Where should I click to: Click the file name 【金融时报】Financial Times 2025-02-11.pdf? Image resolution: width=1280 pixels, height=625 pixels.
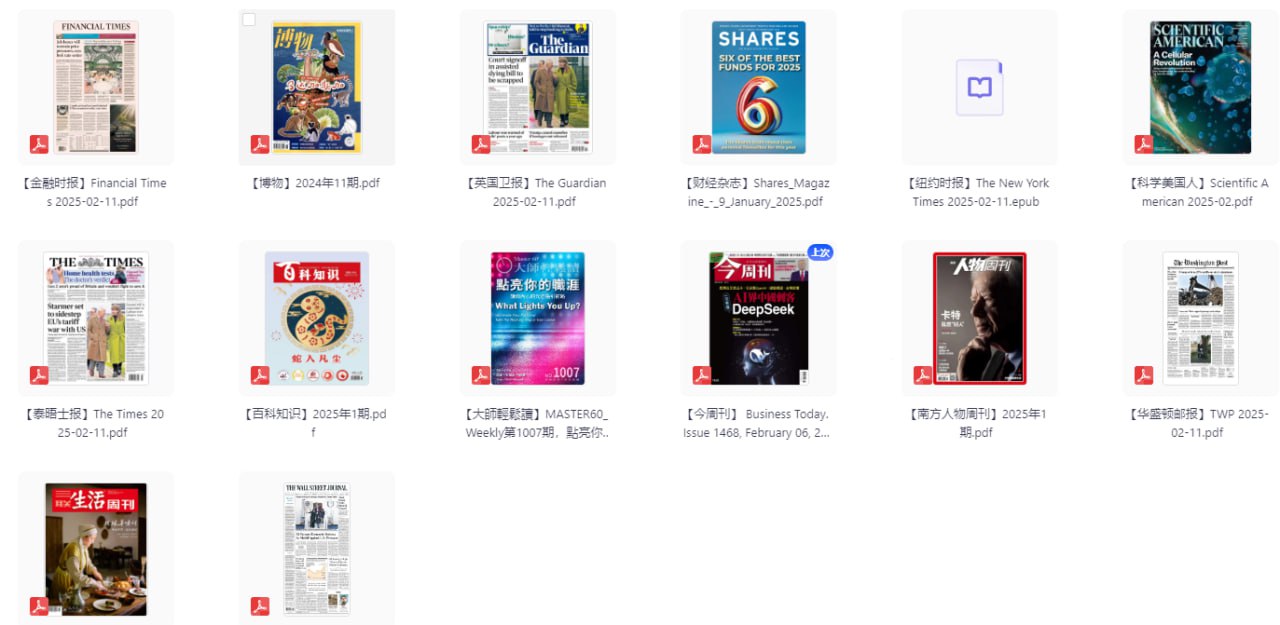tap(96, 192)
